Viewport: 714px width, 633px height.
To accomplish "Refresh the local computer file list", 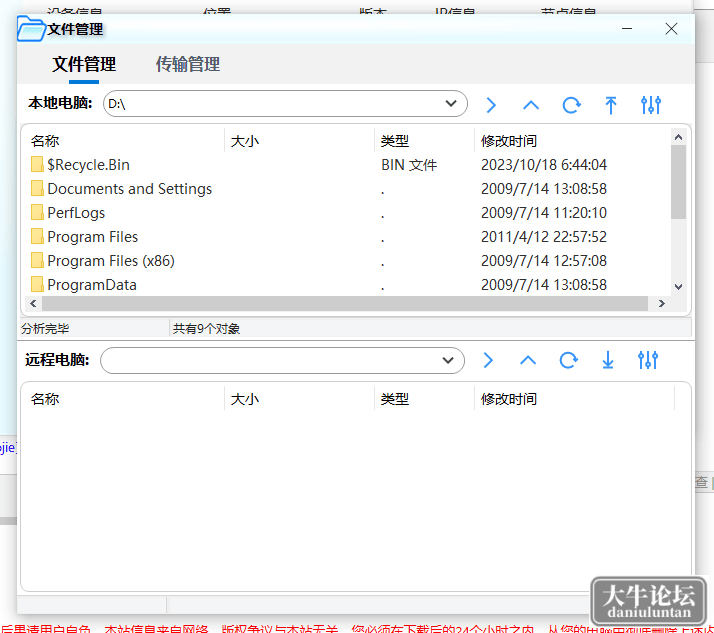I will pos(571,105).
